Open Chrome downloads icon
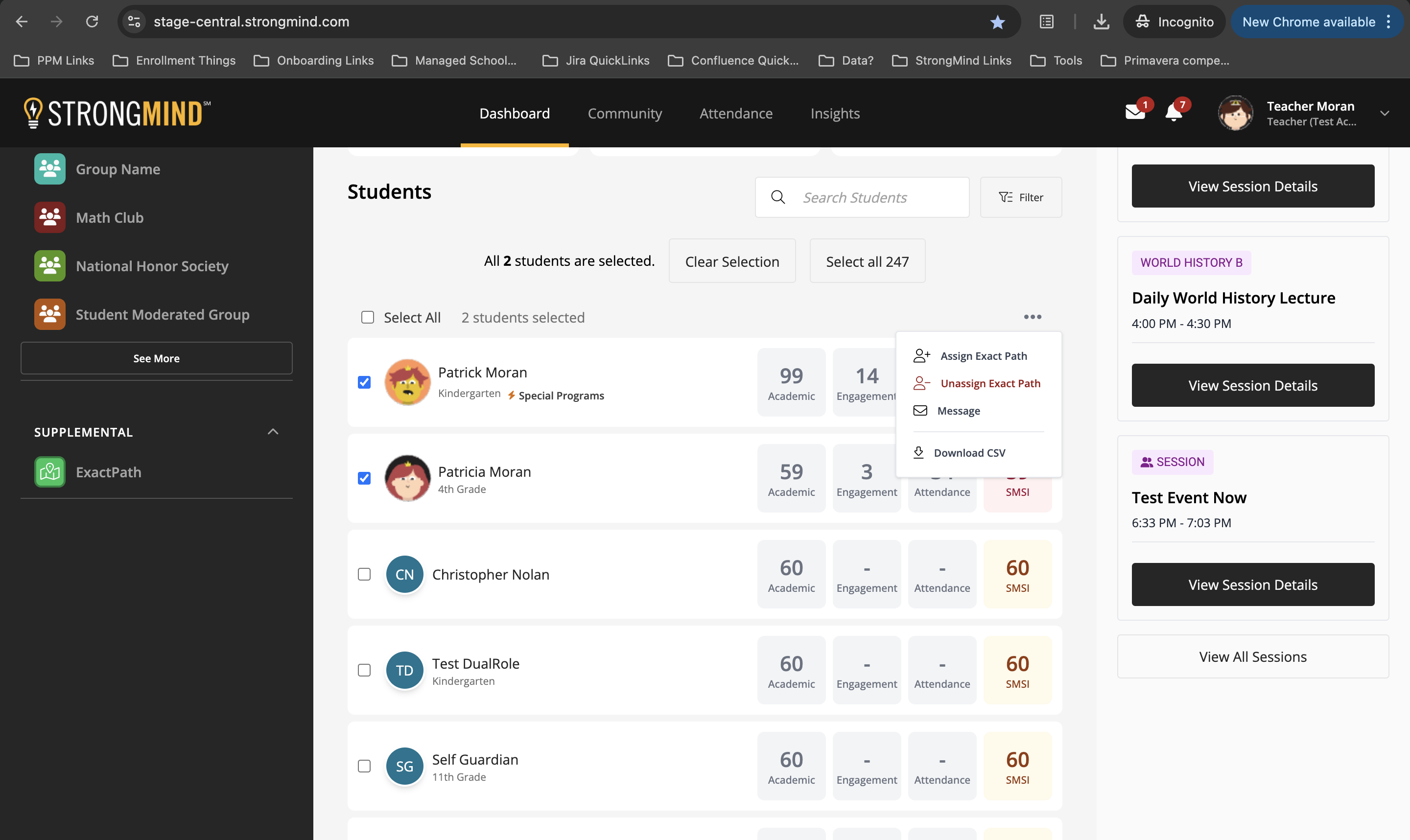 click(1102, 22)
